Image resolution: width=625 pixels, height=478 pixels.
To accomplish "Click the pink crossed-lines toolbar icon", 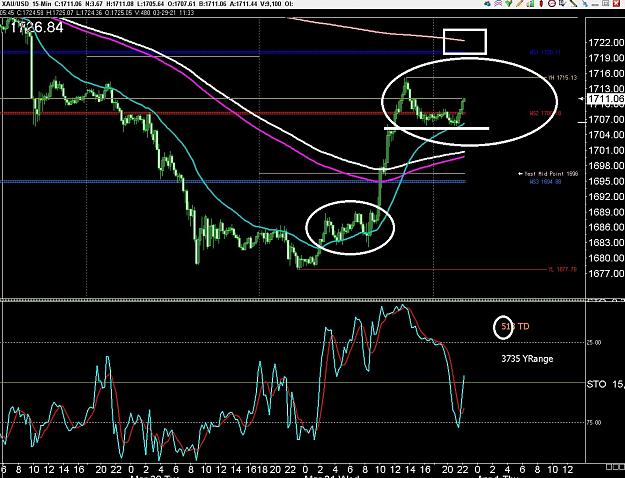I will [x=498, y=4].
